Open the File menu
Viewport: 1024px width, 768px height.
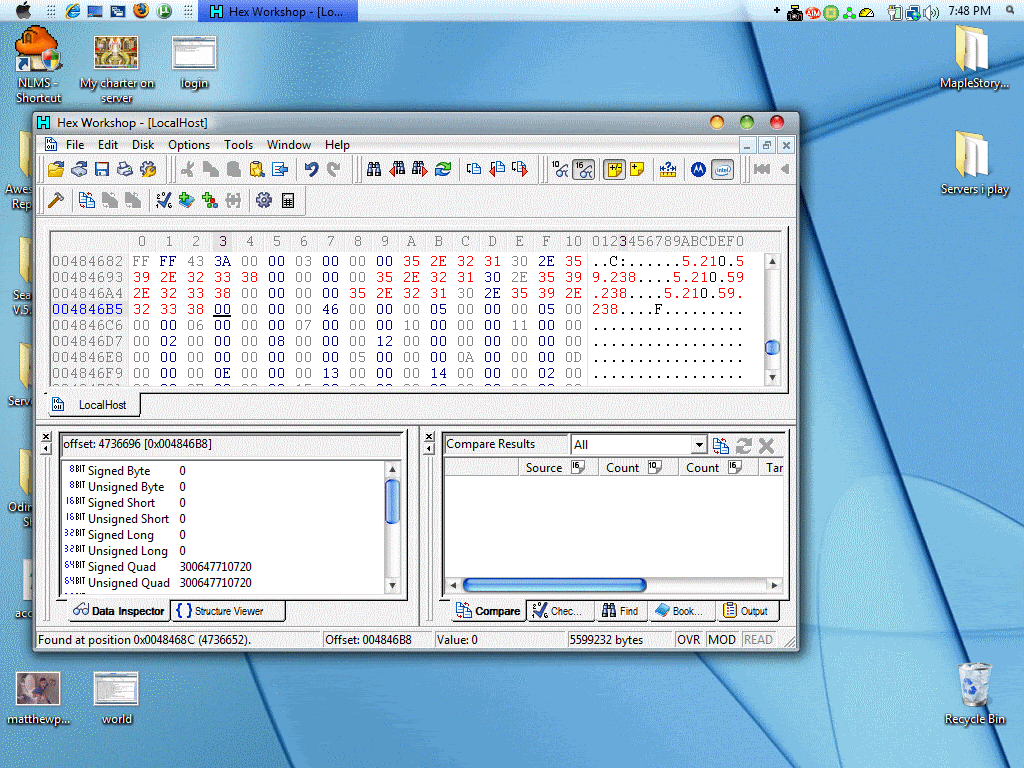click(x=75, y=145)
